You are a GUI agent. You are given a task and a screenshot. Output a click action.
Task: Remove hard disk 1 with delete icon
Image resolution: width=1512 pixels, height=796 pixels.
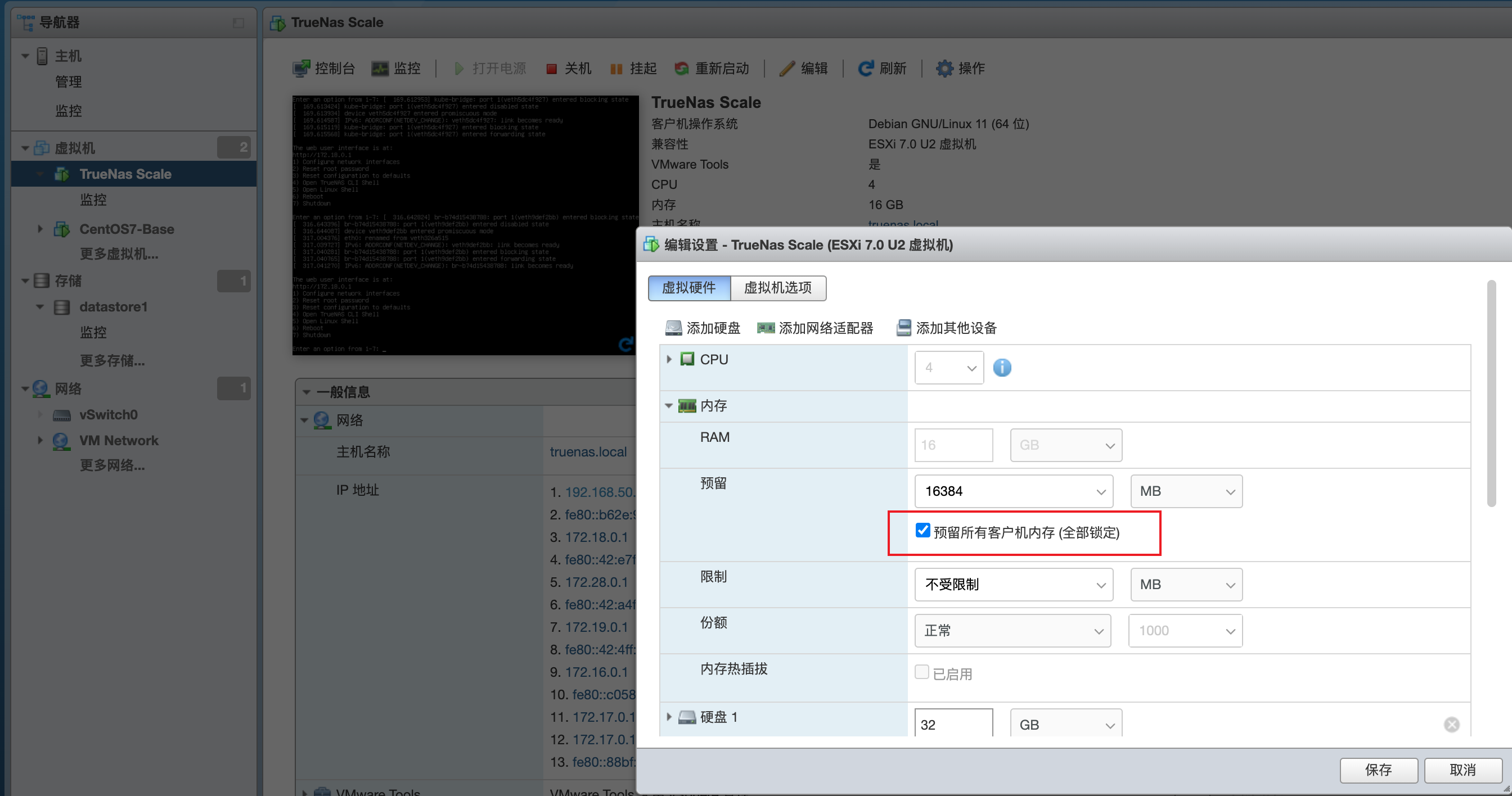click(x=1451, y=725)
